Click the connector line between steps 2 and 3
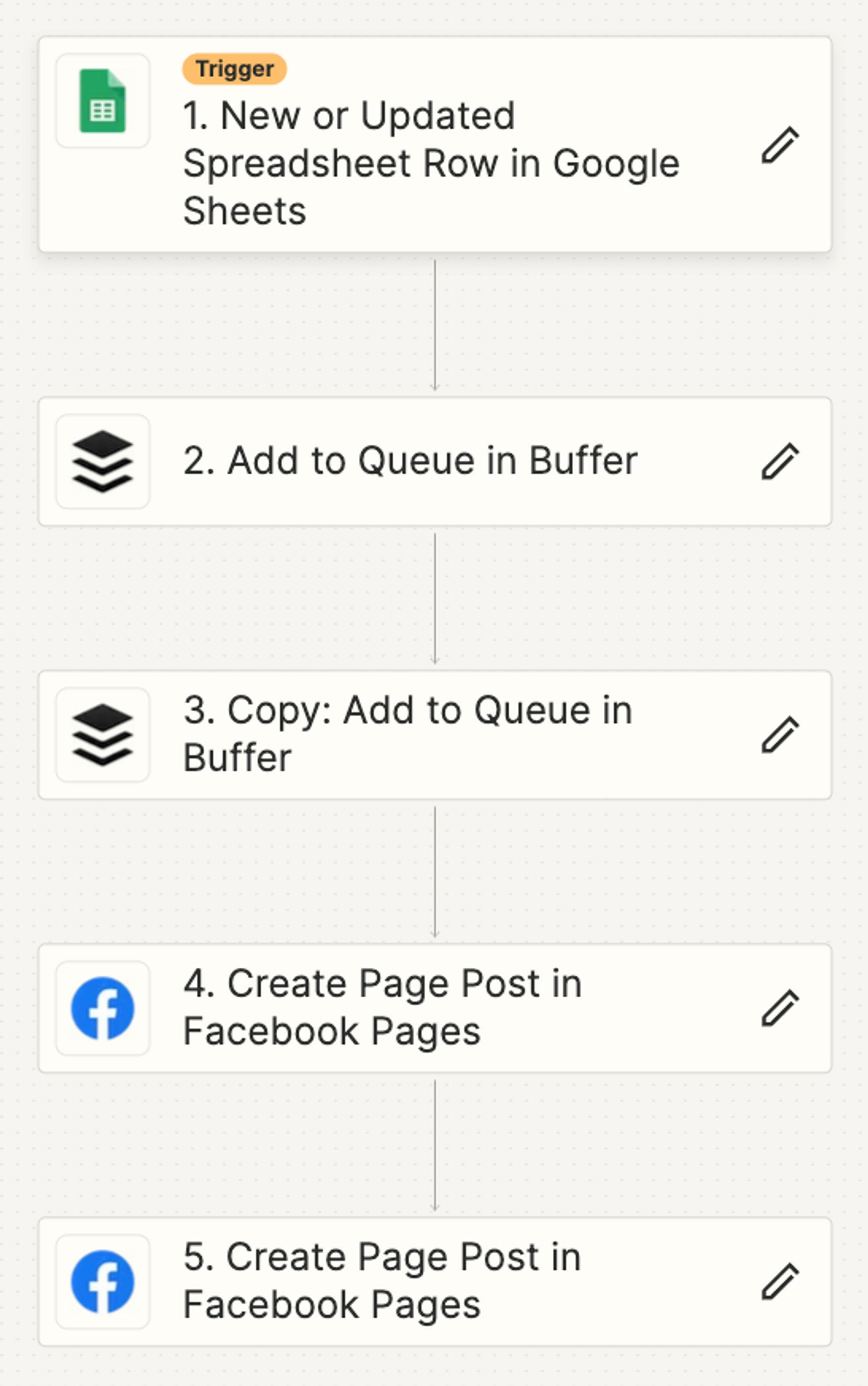This screenshot has height=1386, width=868. 434,598
